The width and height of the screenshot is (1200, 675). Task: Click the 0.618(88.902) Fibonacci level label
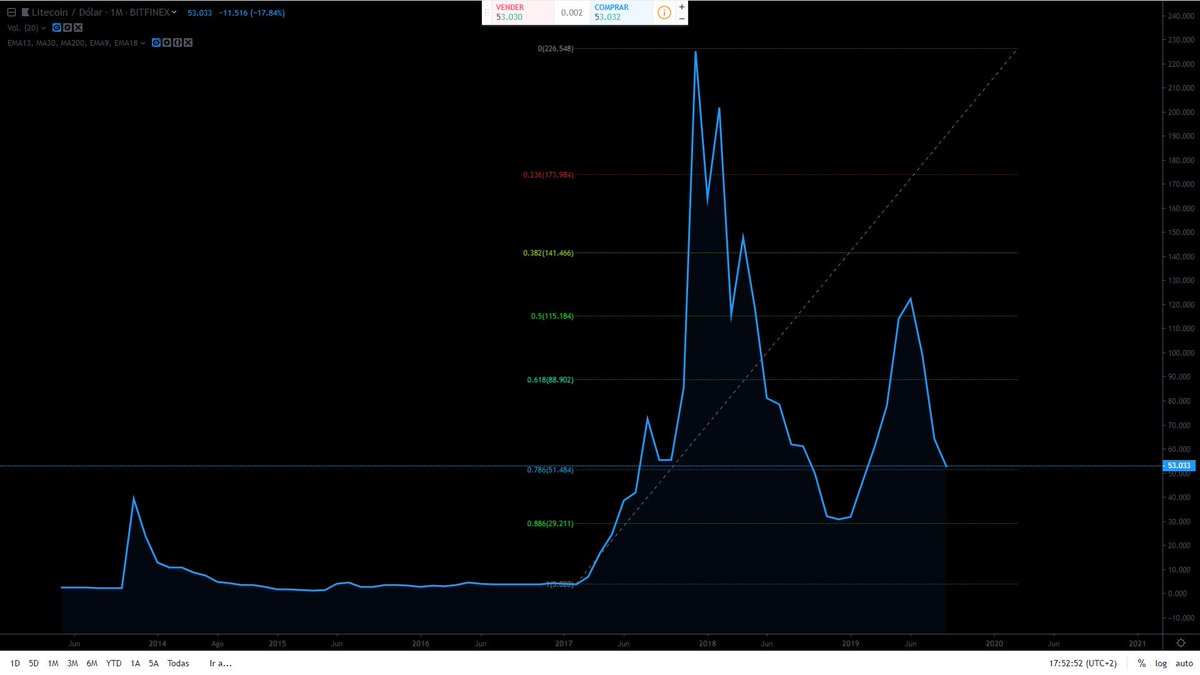(549, 380)
